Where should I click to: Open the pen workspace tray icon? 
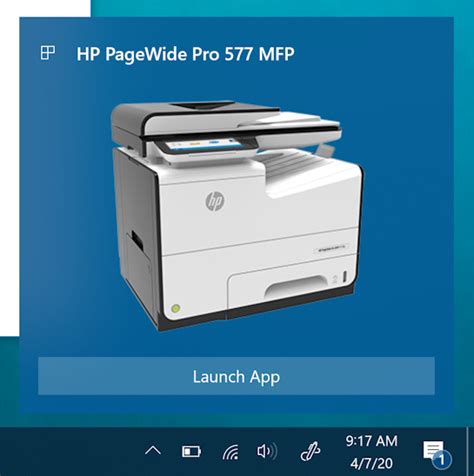(x=310, y=452)
